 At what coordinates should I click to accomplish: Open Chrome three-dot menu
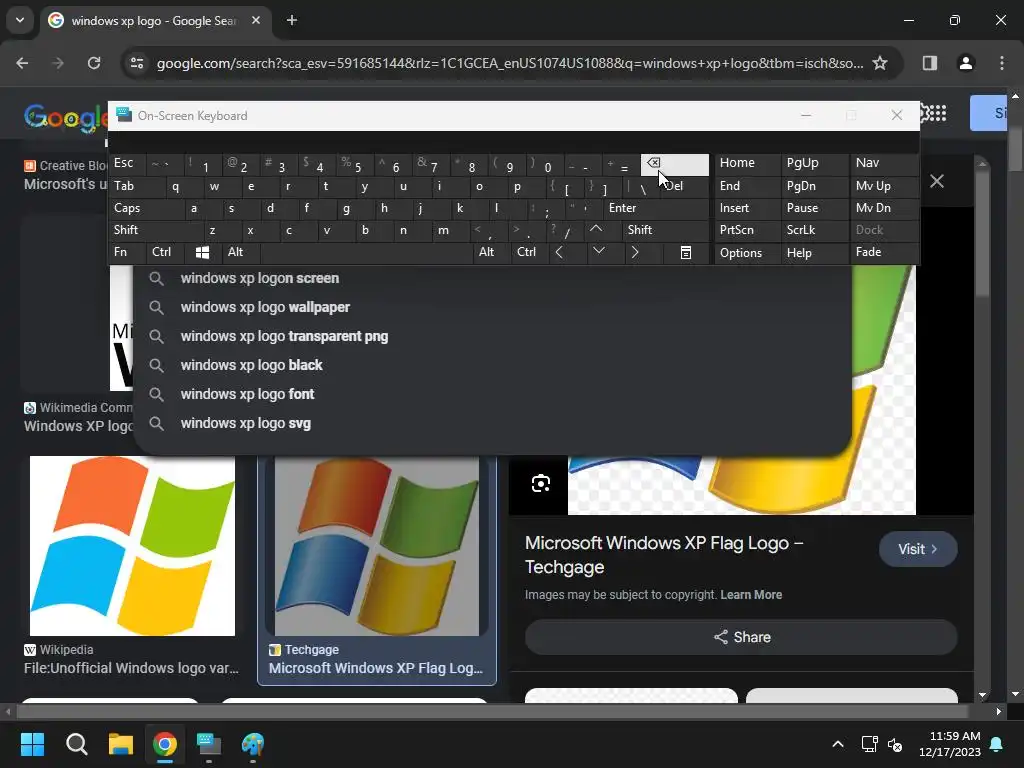tap(1002, 63)
